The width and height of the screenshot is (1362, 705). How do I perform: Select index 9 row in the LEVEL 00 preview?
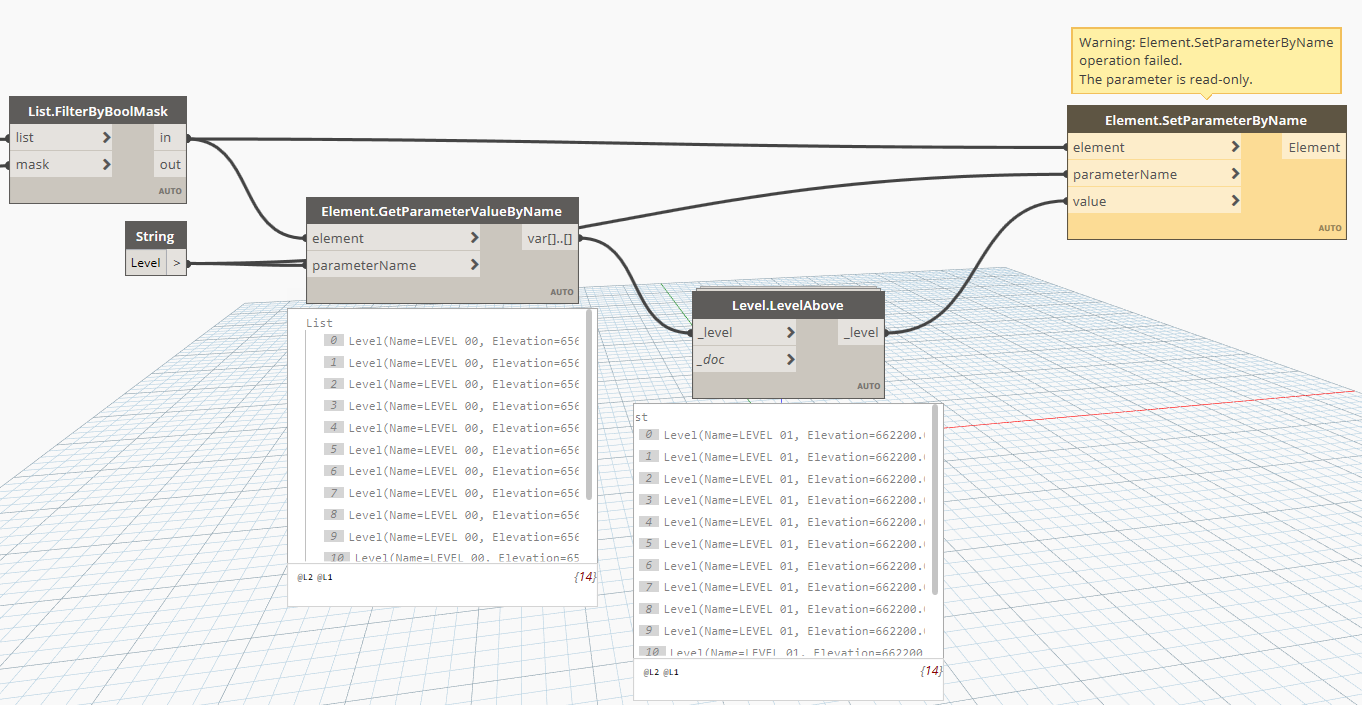coord(452,537)
